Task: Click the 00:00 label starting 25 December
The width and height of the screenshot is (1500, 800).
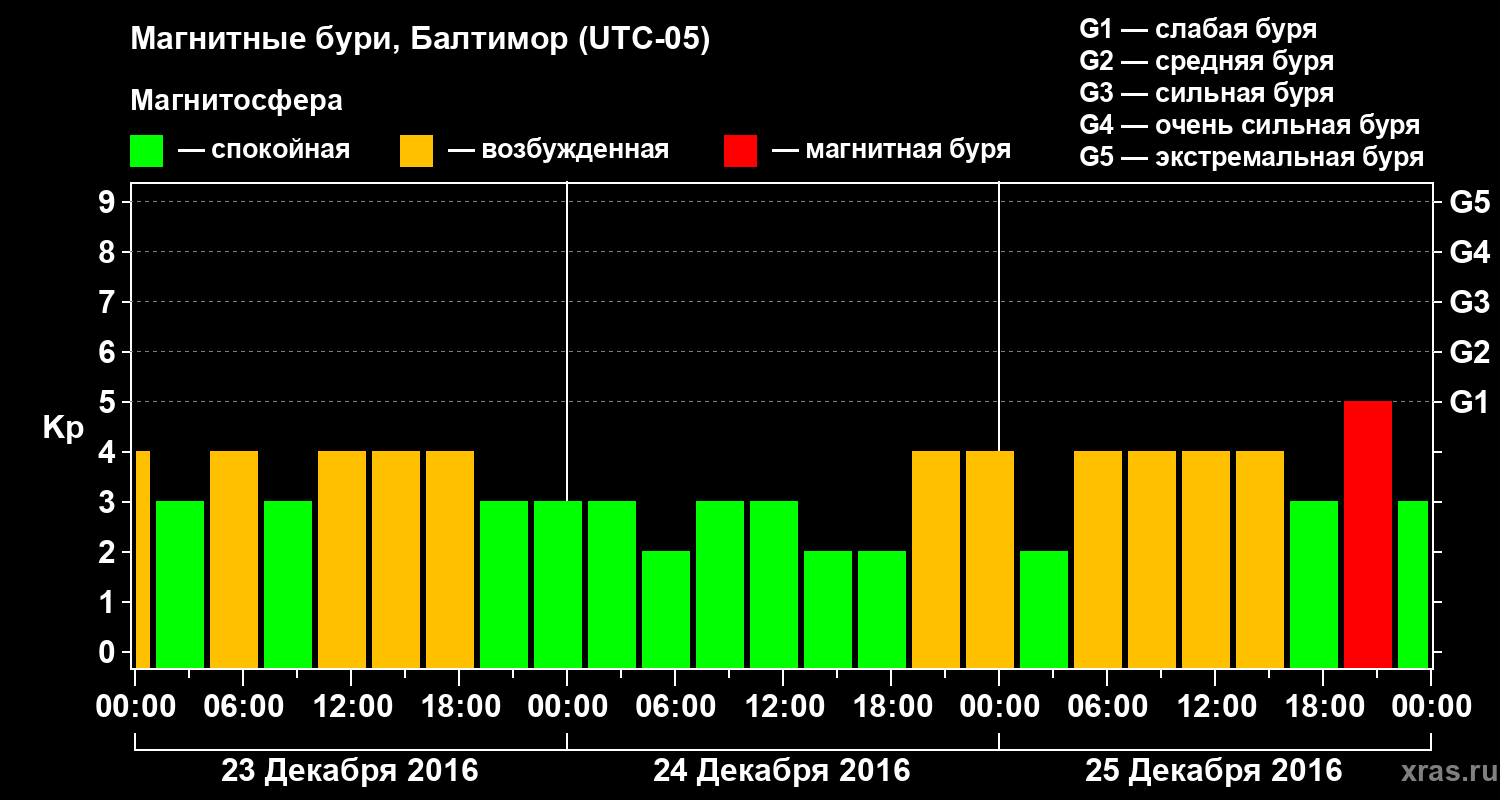Action: pos(999,706)
